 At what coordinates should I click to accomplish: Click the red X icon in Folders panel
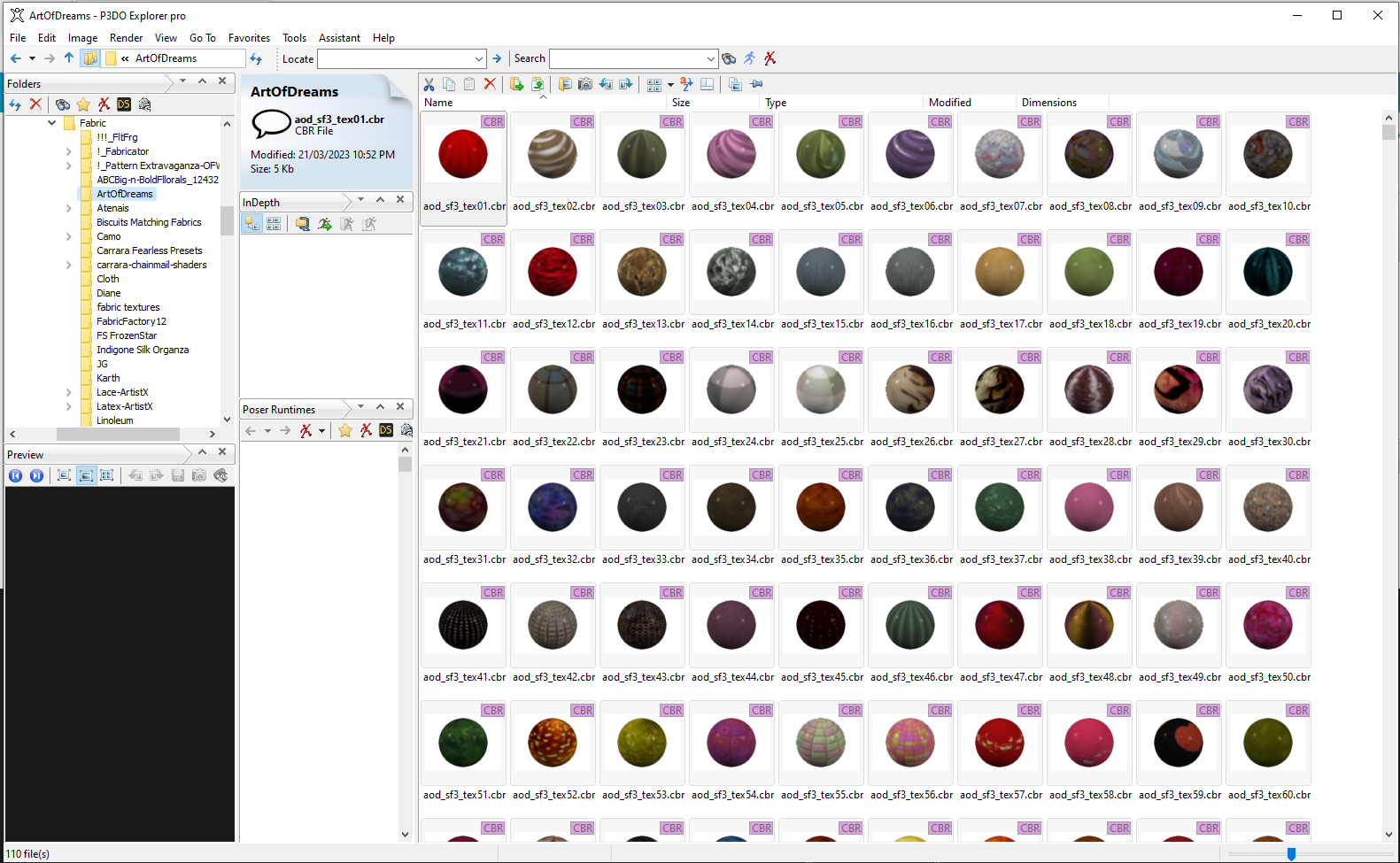35,104
